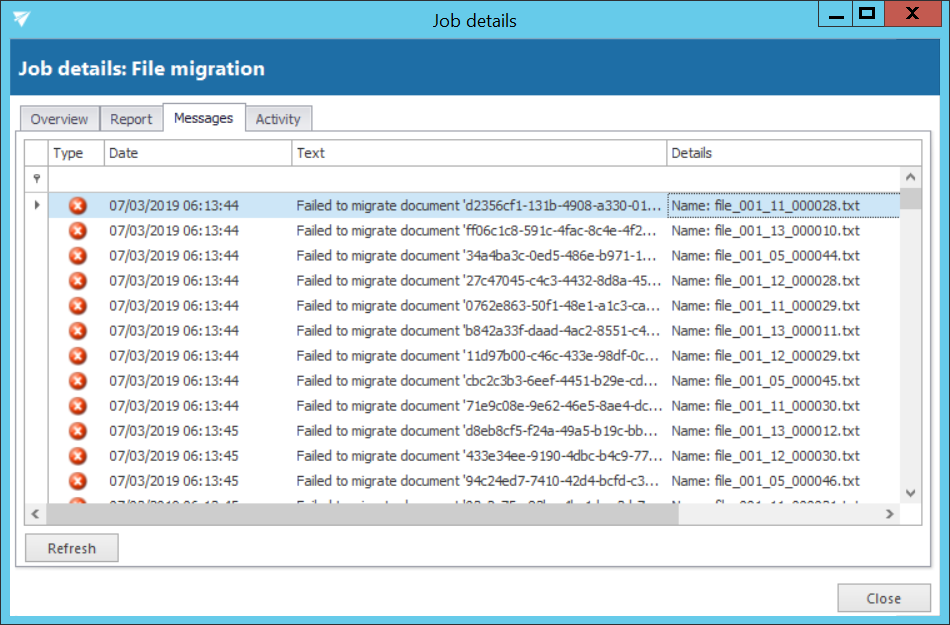Screen dimensions: 950x625
Task: Click the horizontal scrollbar right arrow
Action: click(889, 514)
